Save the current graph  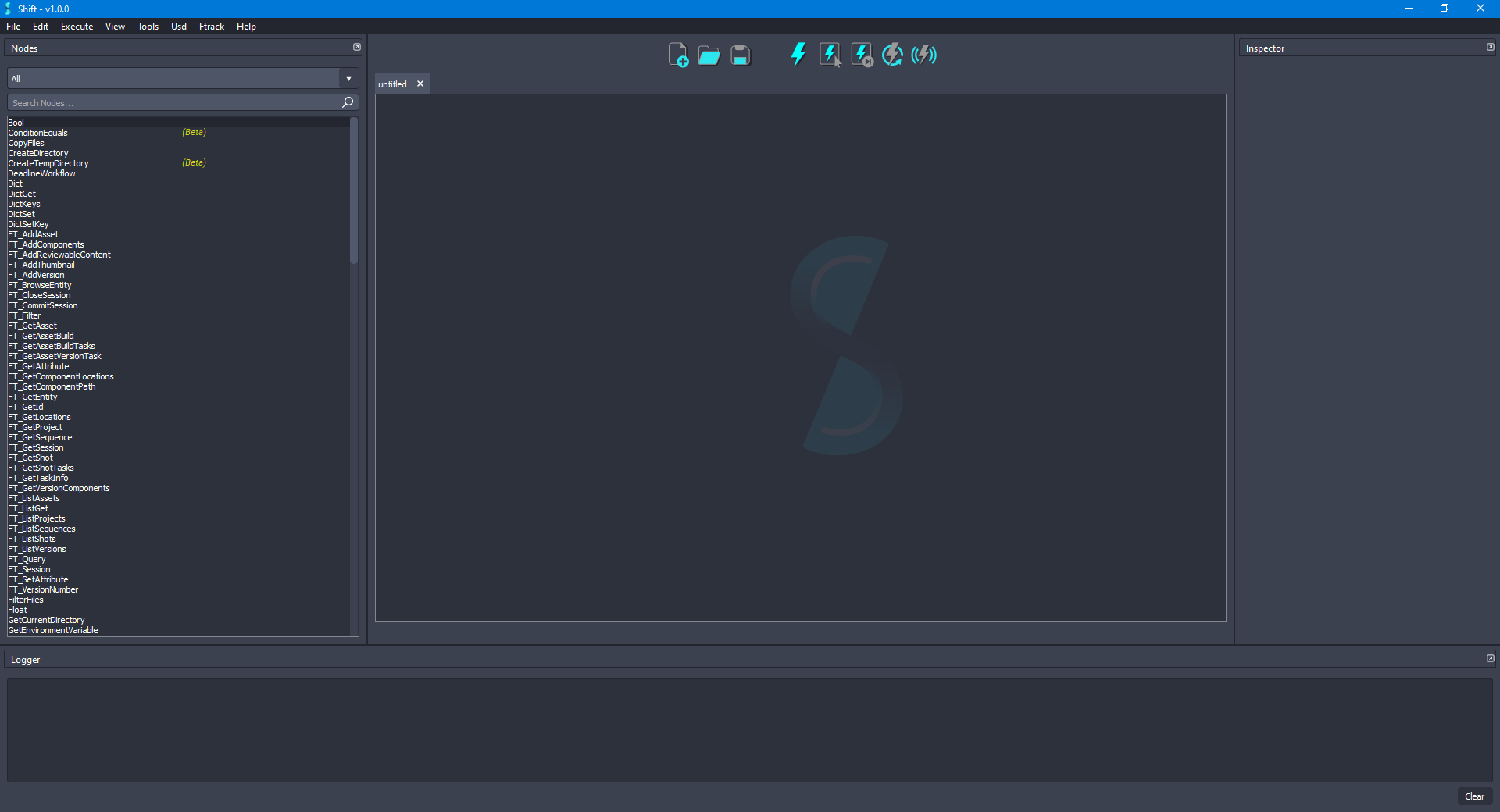[x=739, y=55]
